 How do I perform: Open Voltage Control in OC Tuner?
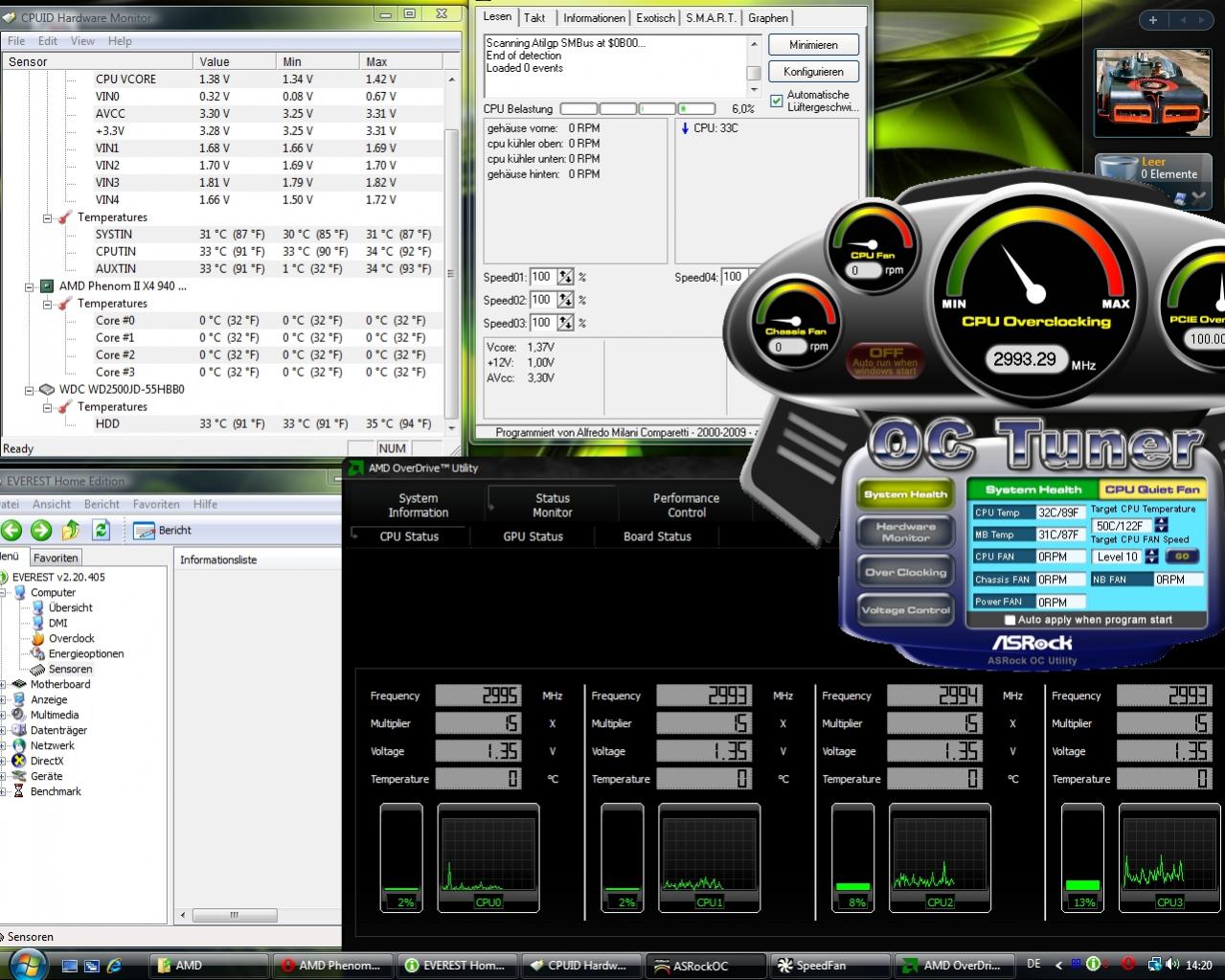(x=905, y=610)
